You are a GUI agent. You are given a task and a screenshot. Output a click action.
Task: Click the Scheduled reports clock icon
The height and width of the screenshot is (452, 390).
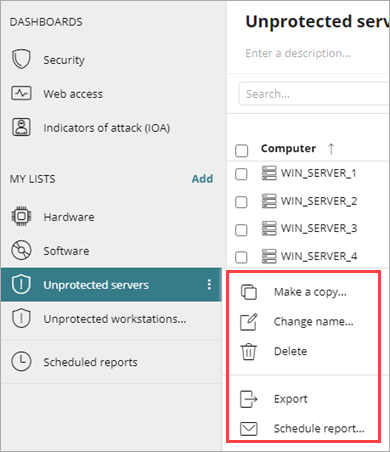click(x=21, y=361)
